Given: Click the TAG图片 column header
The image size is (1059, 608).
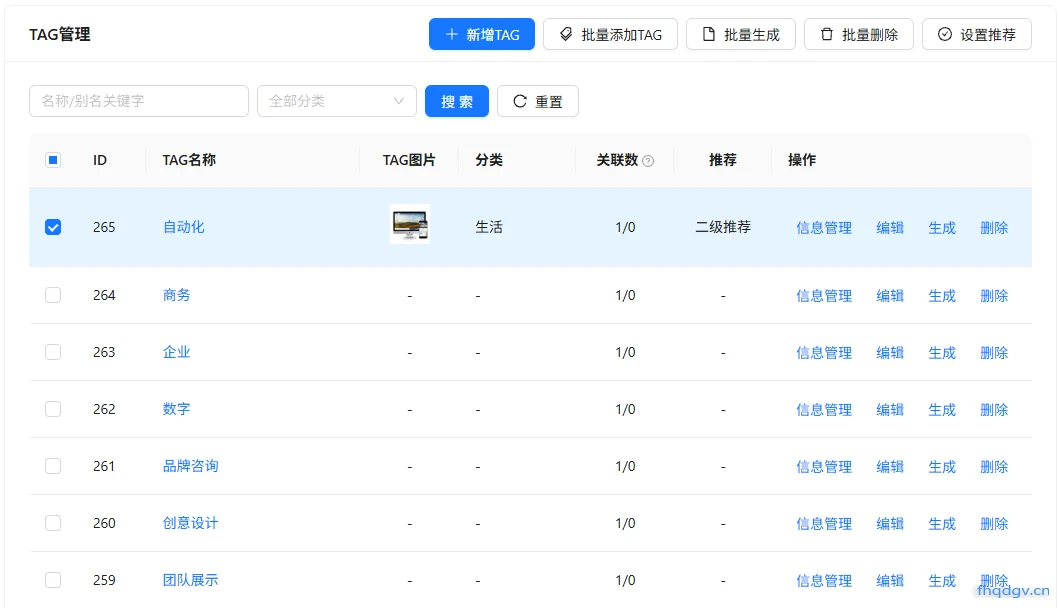Looking at the screenshot, I should coord(409,160).
